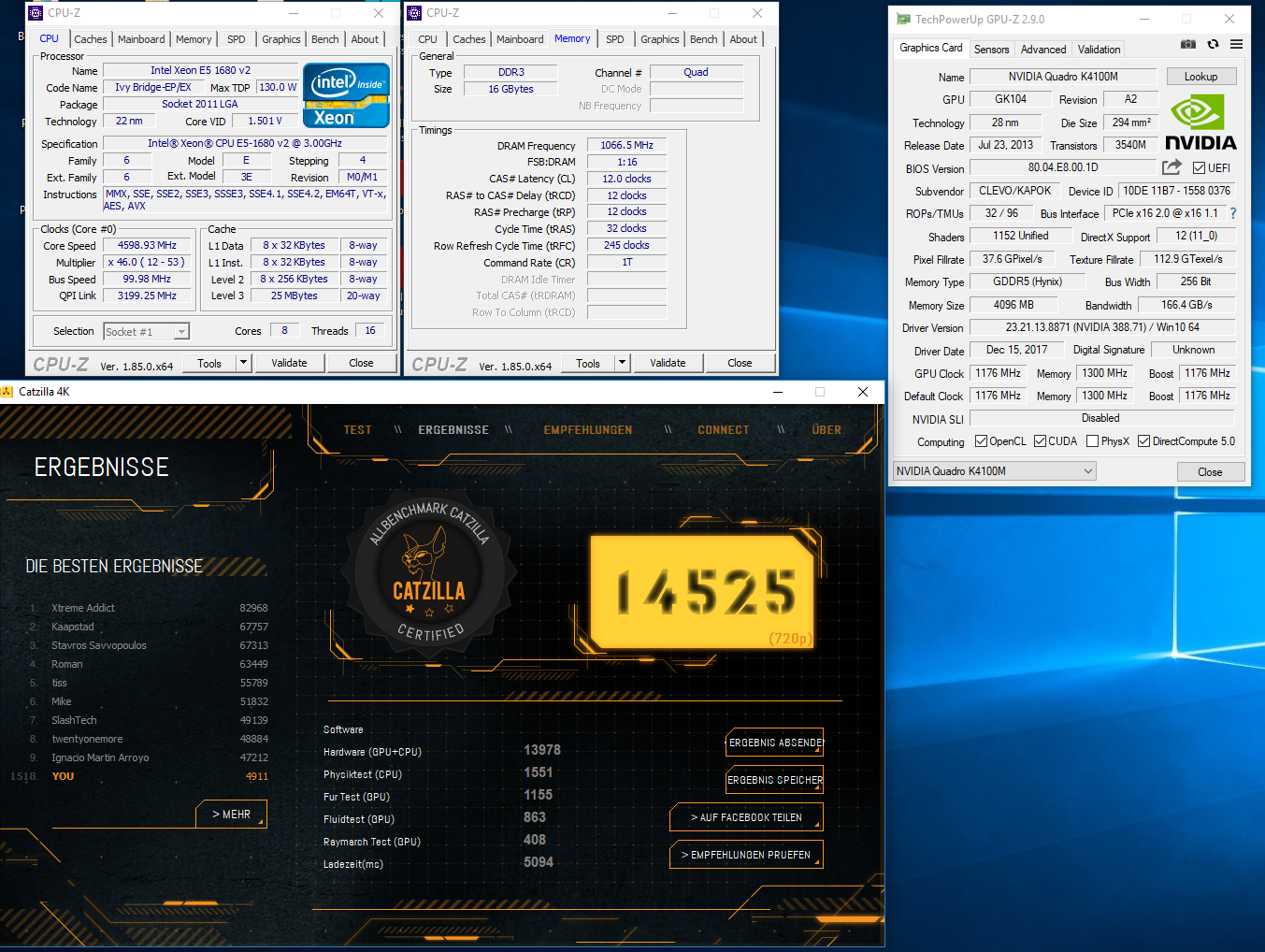Expand Tools dropdown arrow in CPU-Z Memory window
Viewport: 1265px width, 952px height.
point(622,363)
